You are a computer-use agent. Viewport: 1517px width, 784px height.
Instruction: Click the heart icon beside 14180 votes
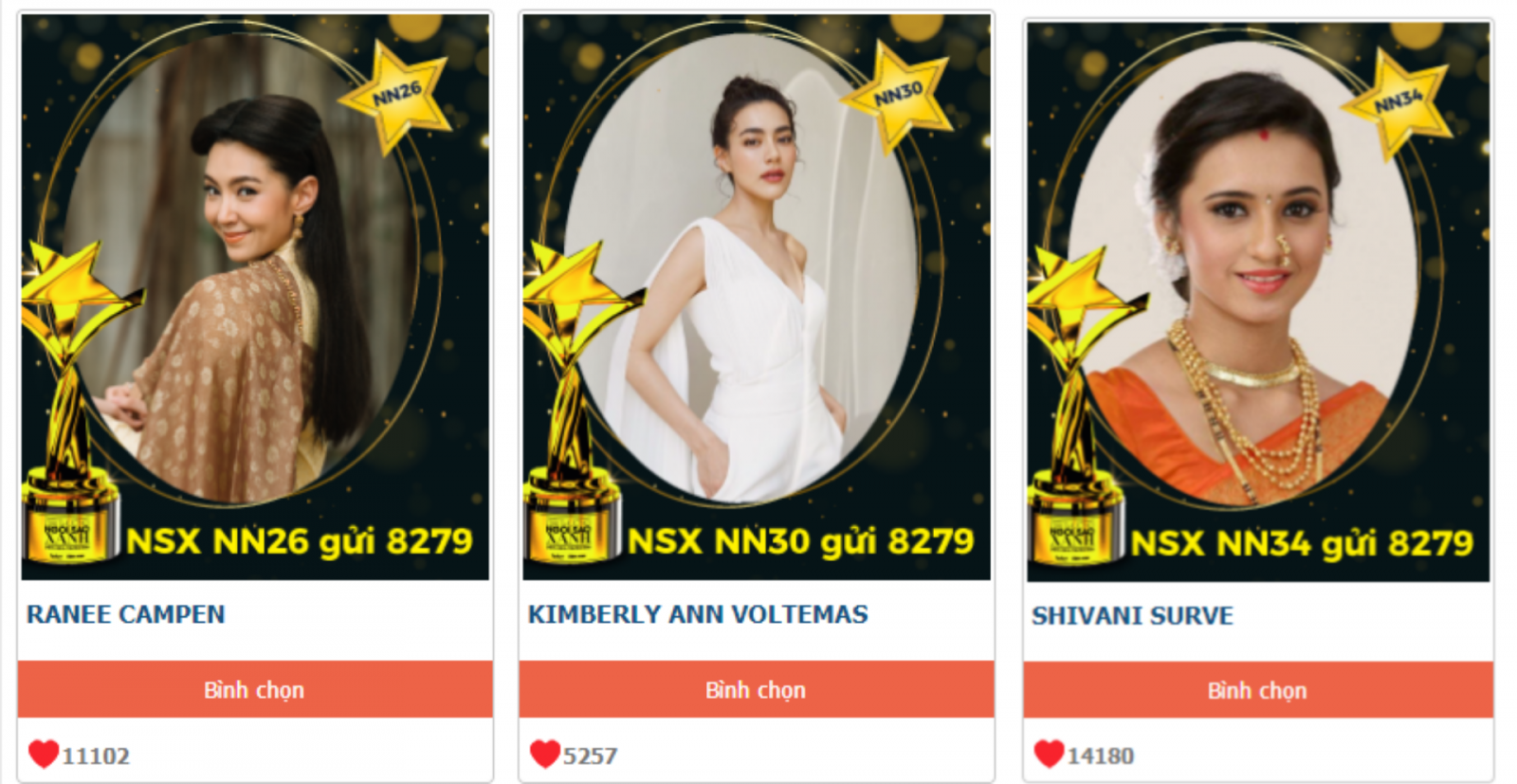(x=1049, y=755)
